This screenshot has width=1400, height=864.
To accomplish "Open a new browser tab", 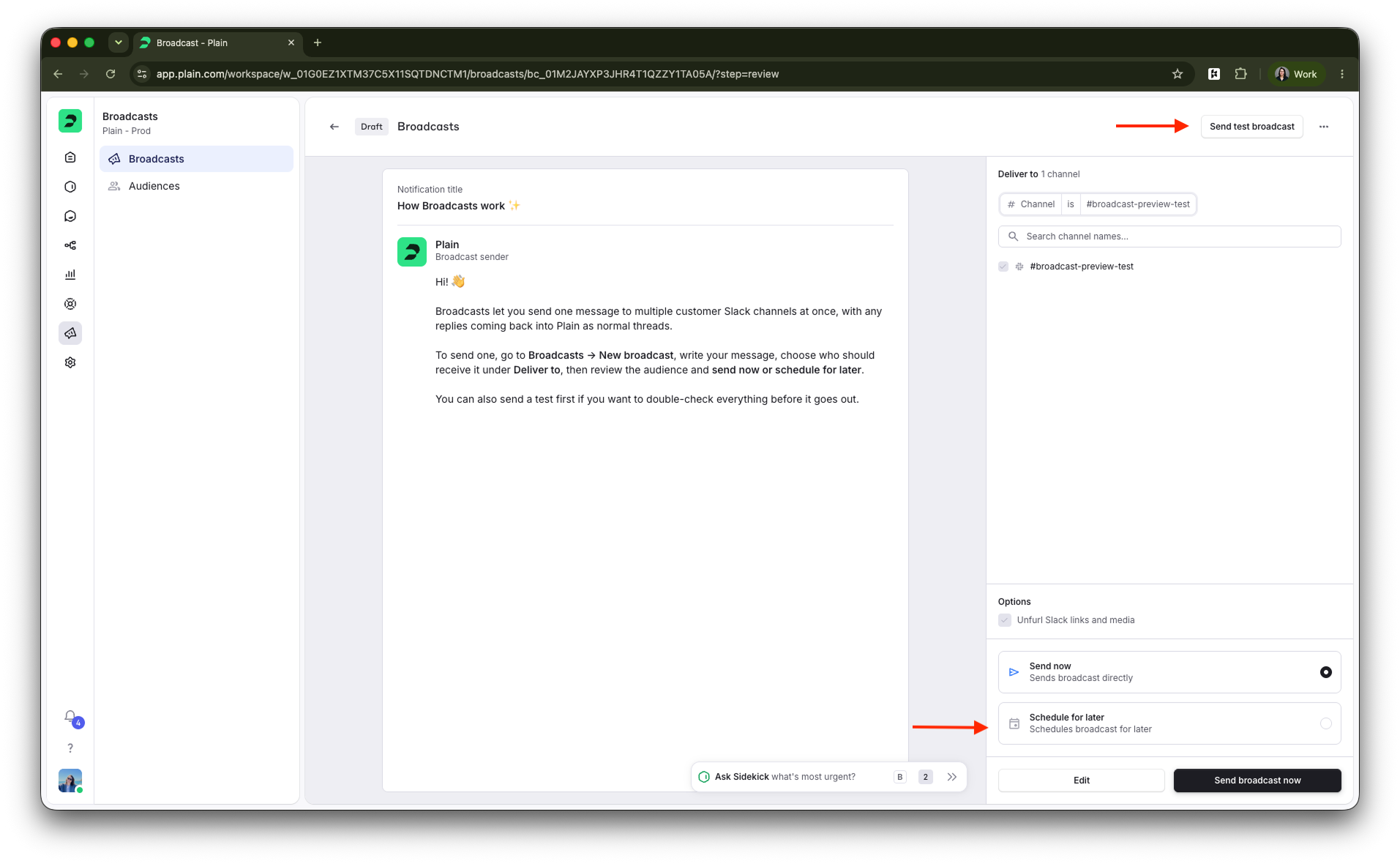I will click(x=318, y=42).
